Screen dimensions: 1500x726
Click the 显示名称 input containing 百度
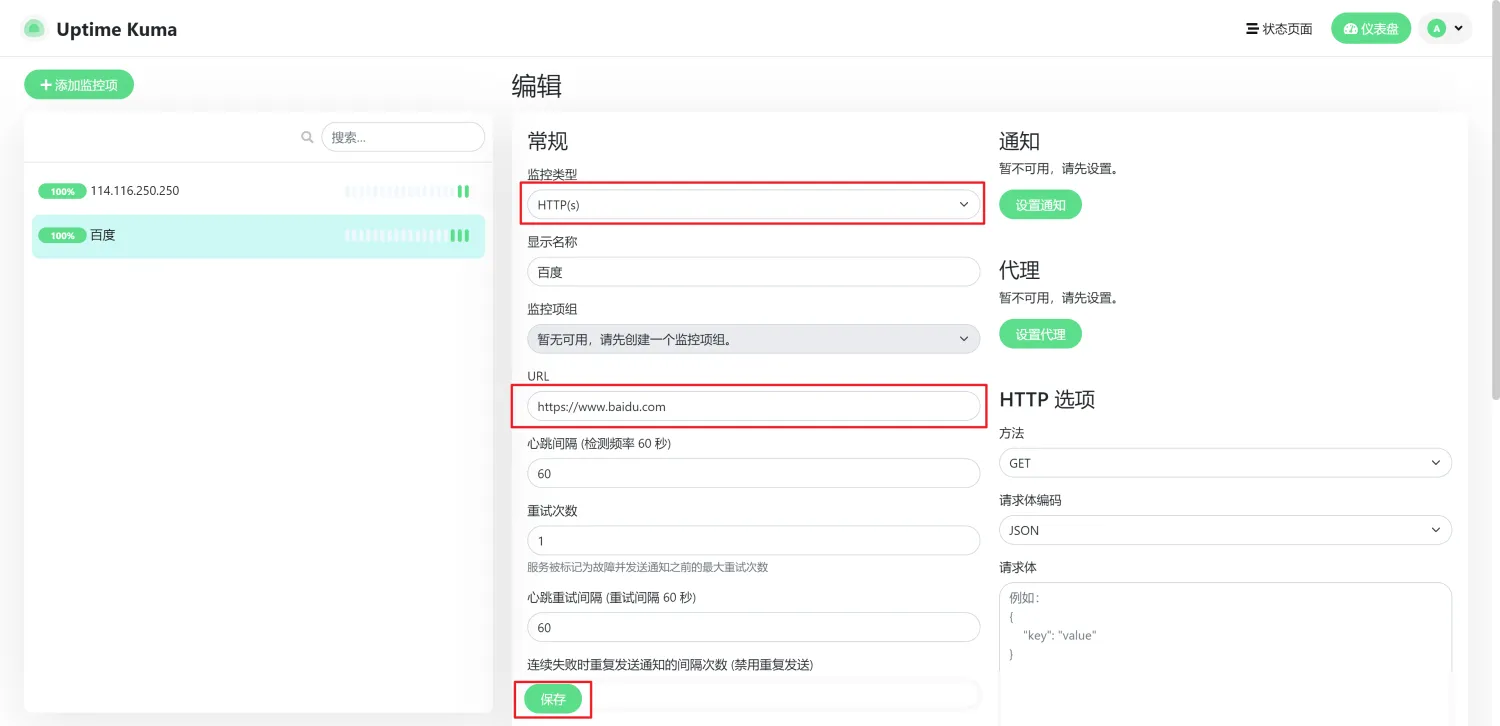click(753, 272)
